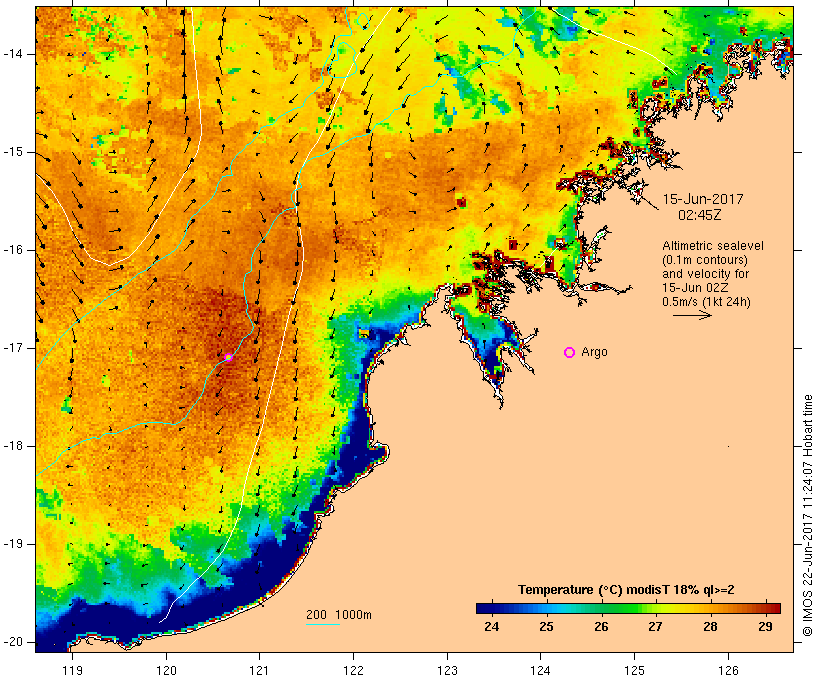This screenshot has height=680, width=820.
Task: Click the date text '15-Jun-2017'
Action: click(x=703, y=199)
